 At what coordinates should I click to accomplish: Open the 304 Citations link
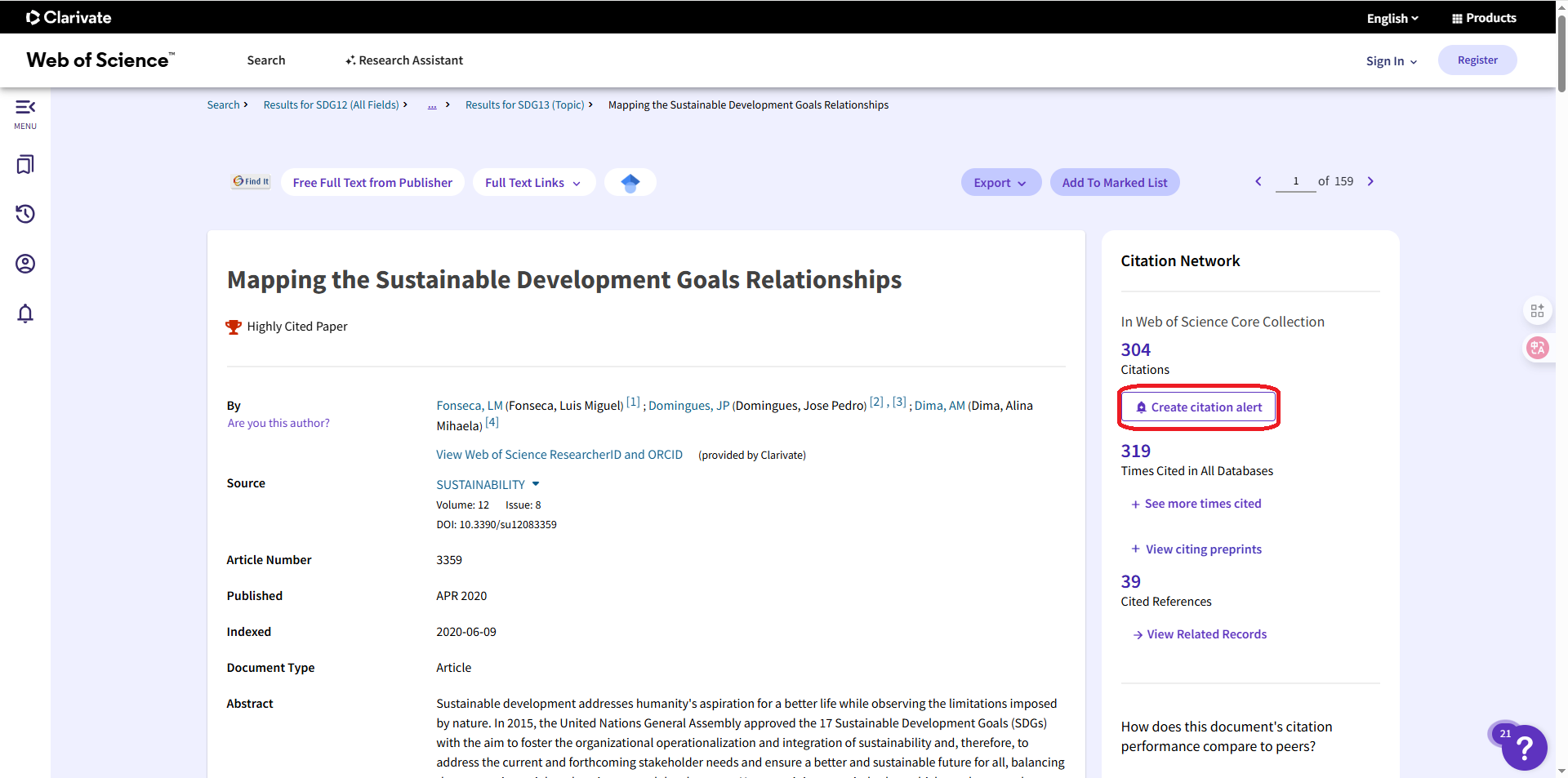coord(1135,350)
